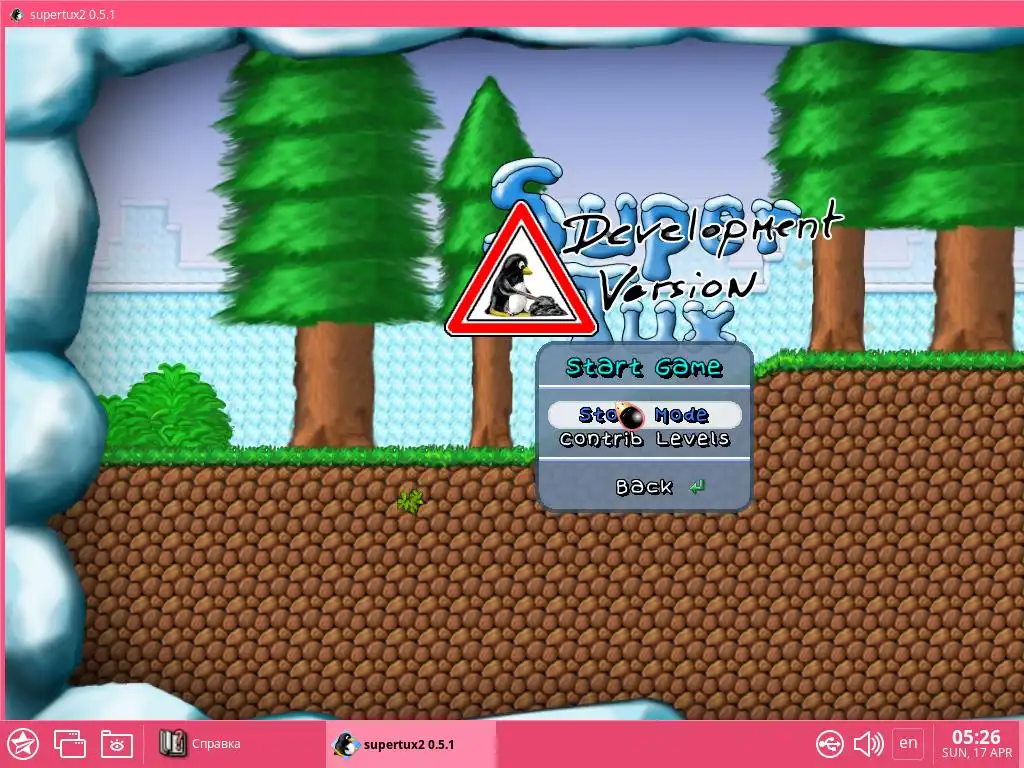Change the keyboard layout 'en' indicator
1024x768 pixels.
tap(908, 743)
